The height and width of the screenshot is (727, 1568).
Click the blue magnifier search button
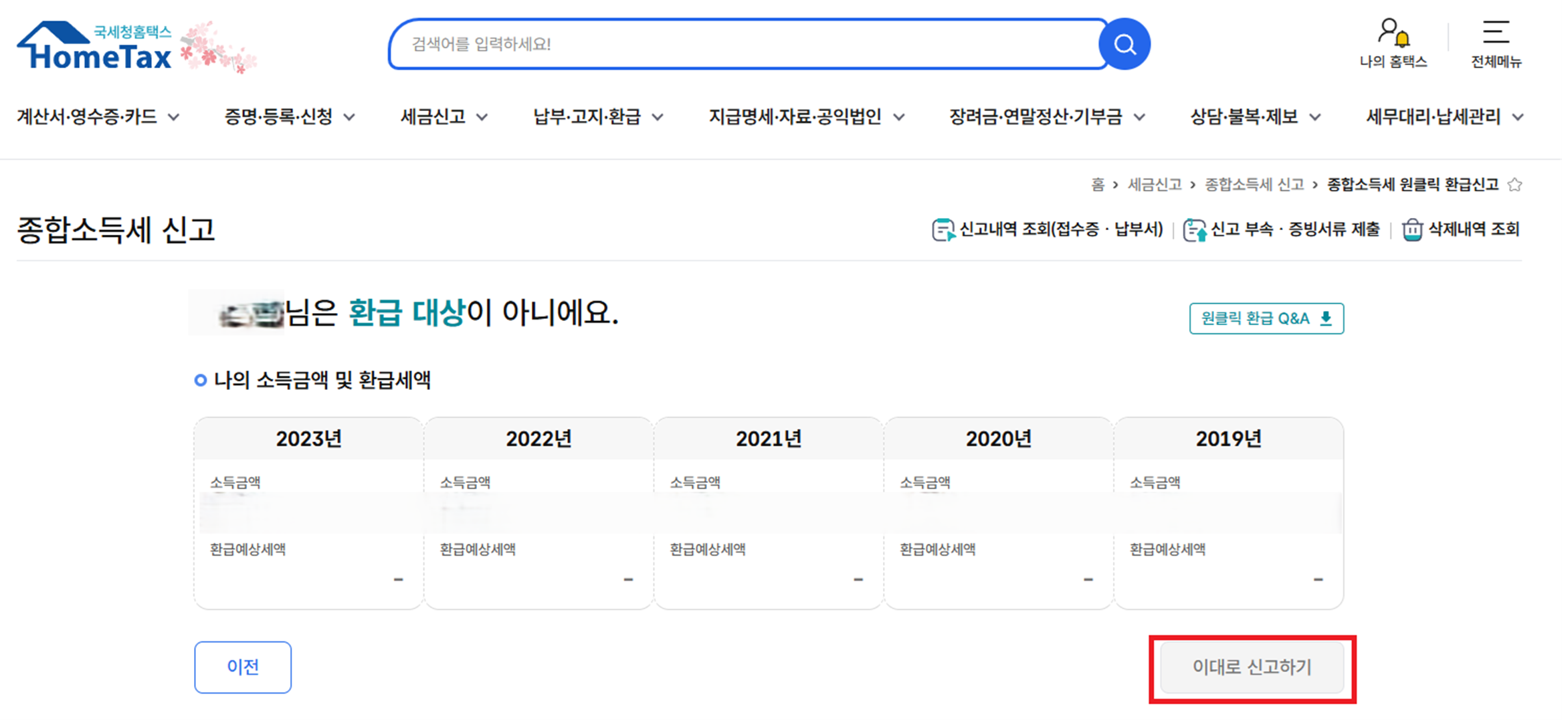click(1124, 44)
